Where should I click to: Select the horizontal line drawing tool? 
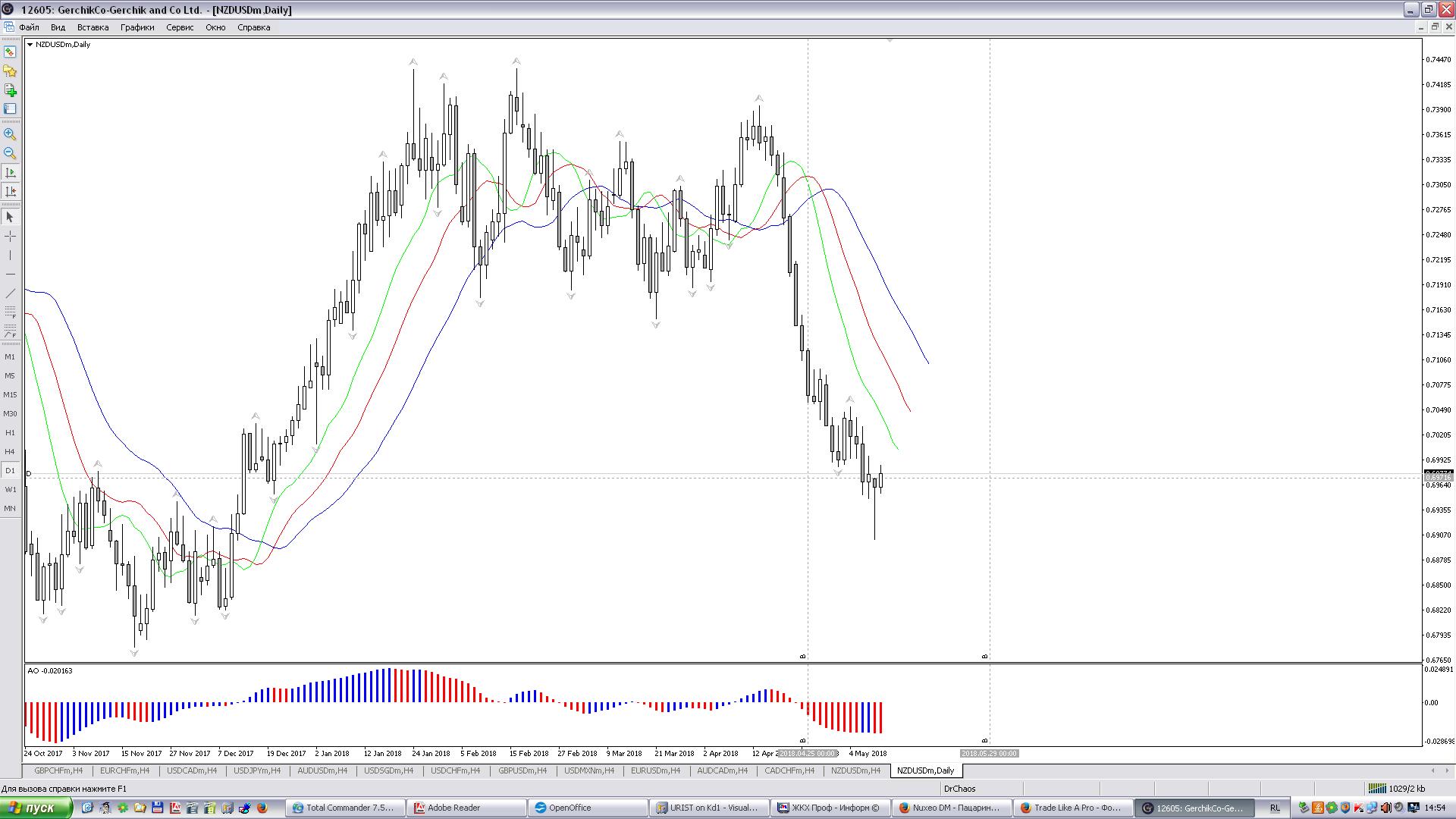10,274
